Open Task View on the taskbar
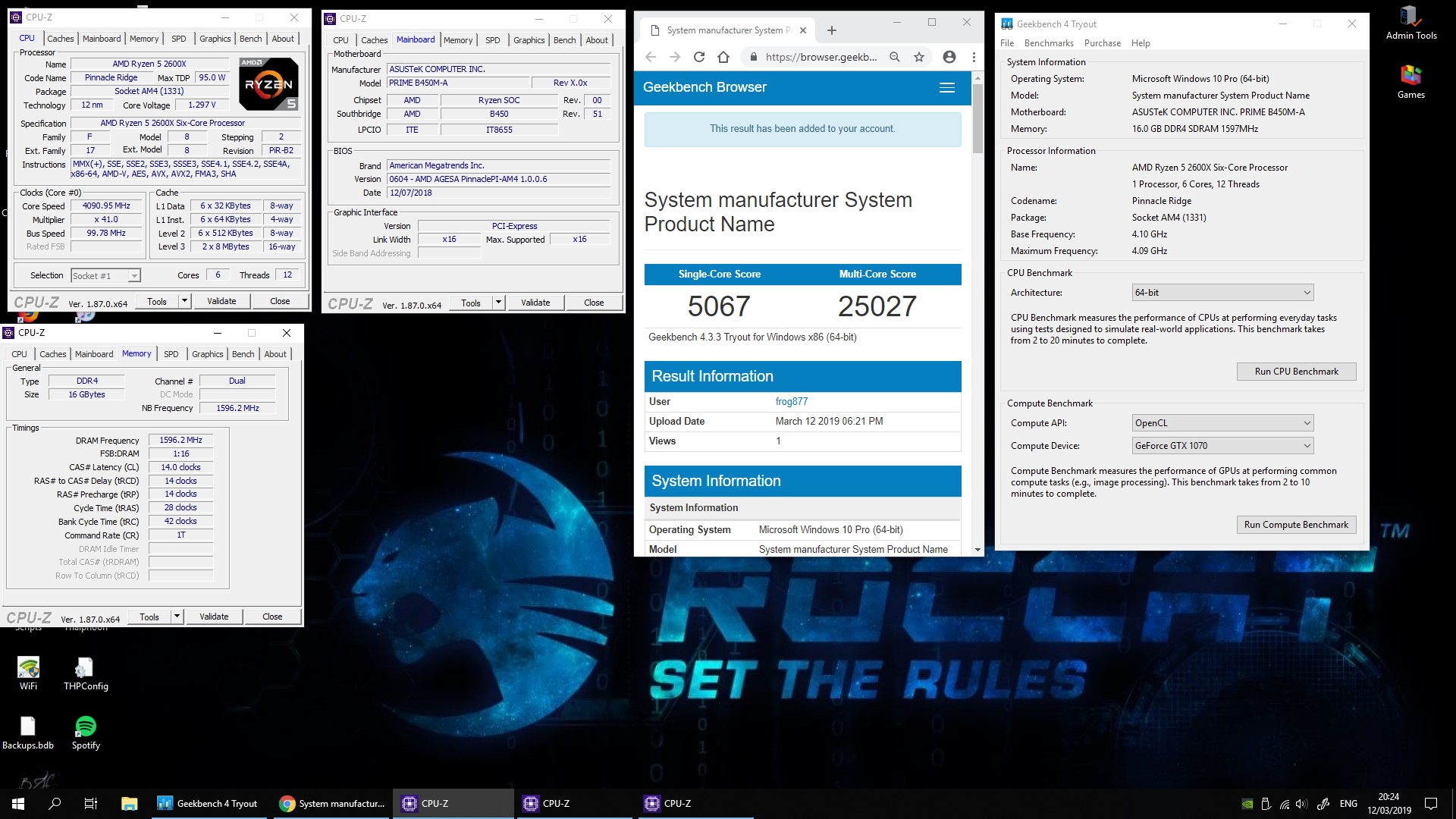Screen dimensions: 1456x819 coord(91,804)
